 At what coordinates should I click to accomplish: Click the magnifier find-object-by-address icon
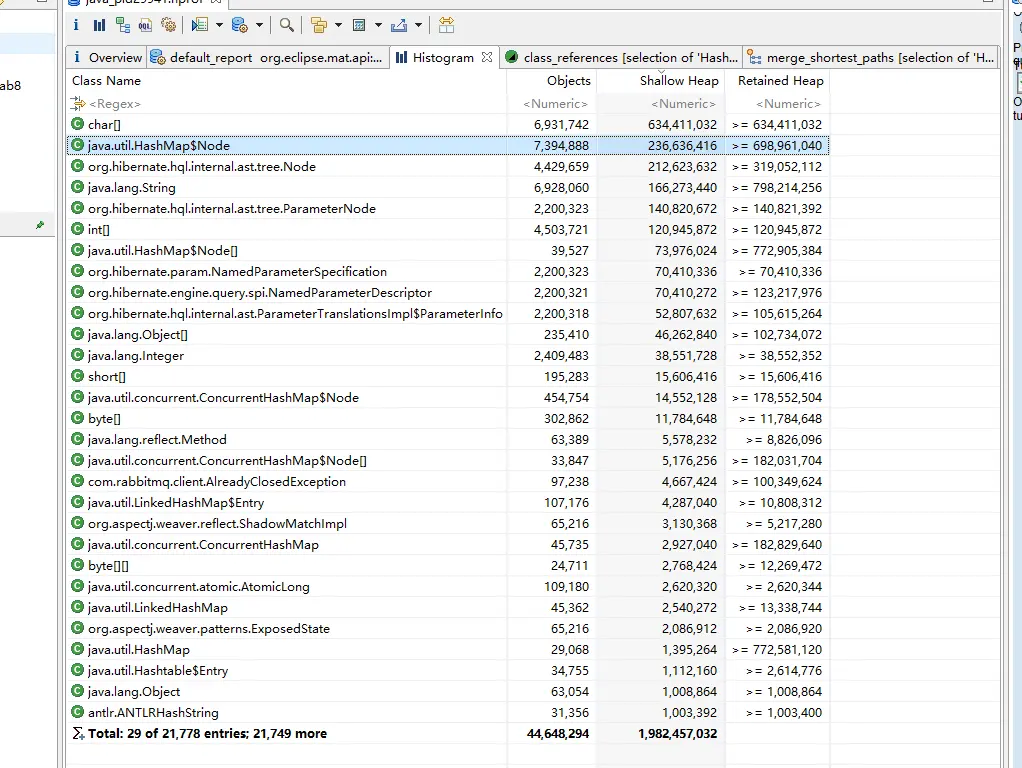click(286, 25)
